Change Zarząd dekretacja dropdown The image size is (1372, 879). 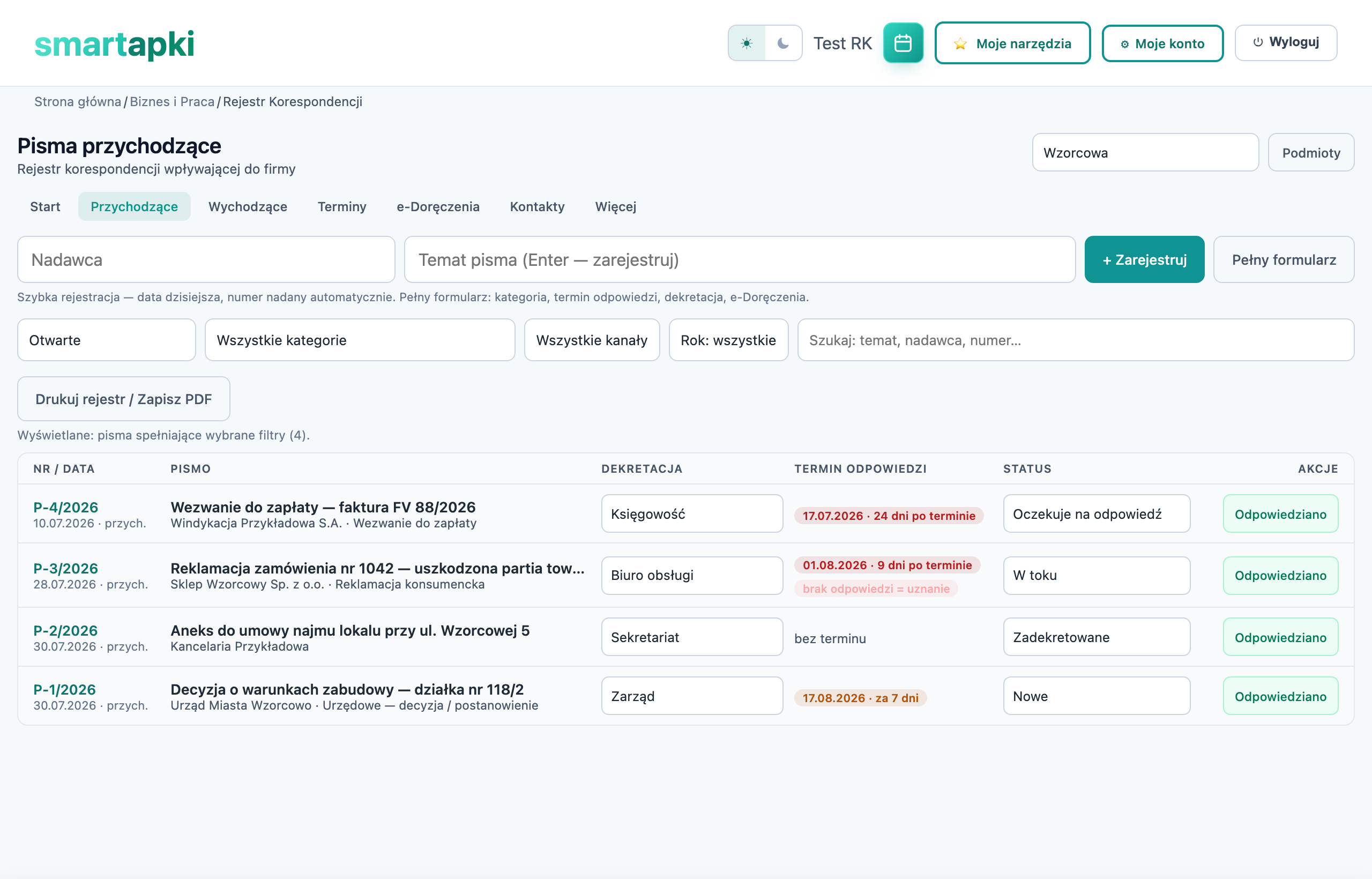(x=692, y=696)
